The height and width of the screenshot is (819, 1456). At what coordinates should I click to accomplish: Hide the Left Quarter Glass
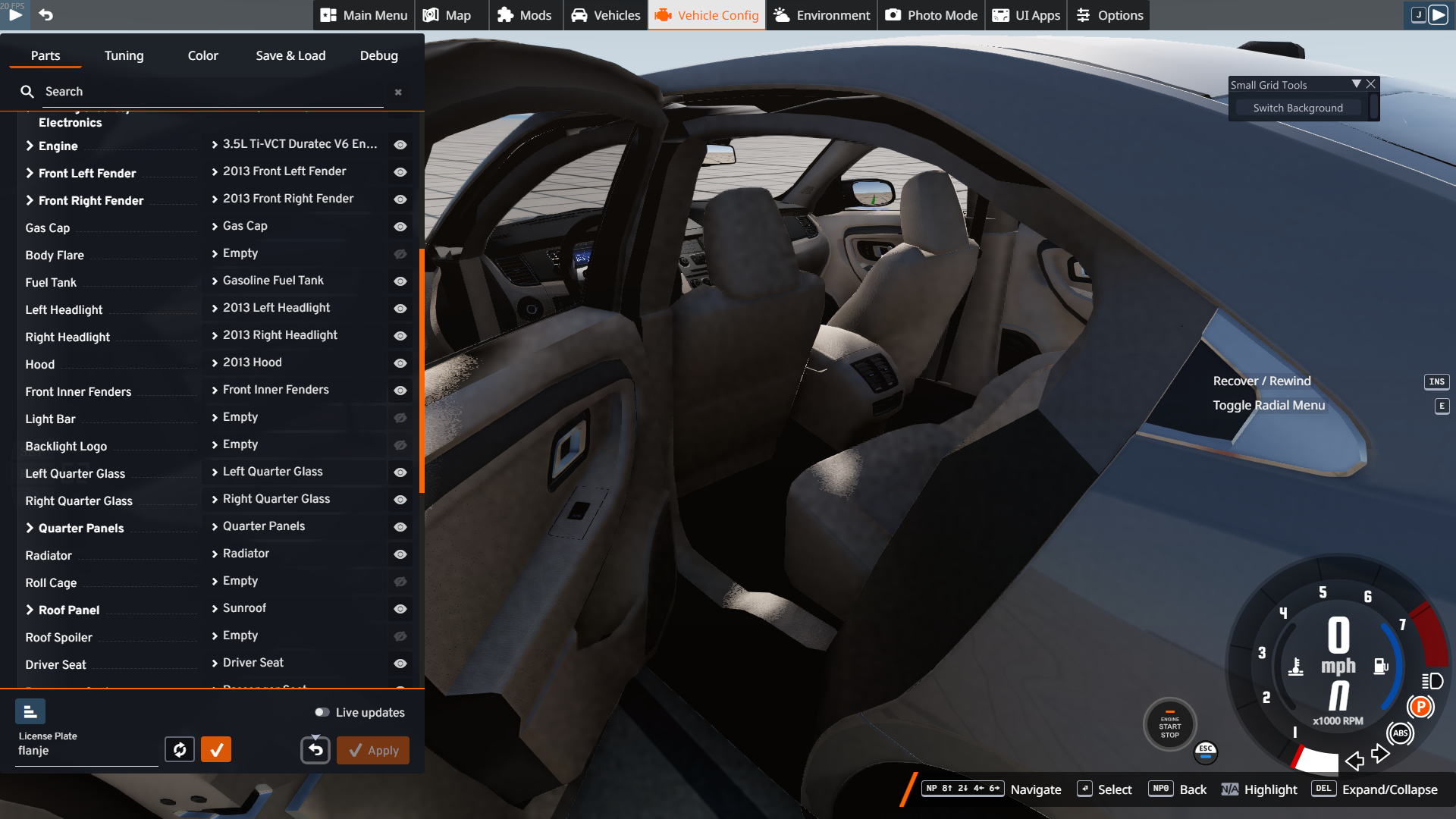click(x=400, y=472)
